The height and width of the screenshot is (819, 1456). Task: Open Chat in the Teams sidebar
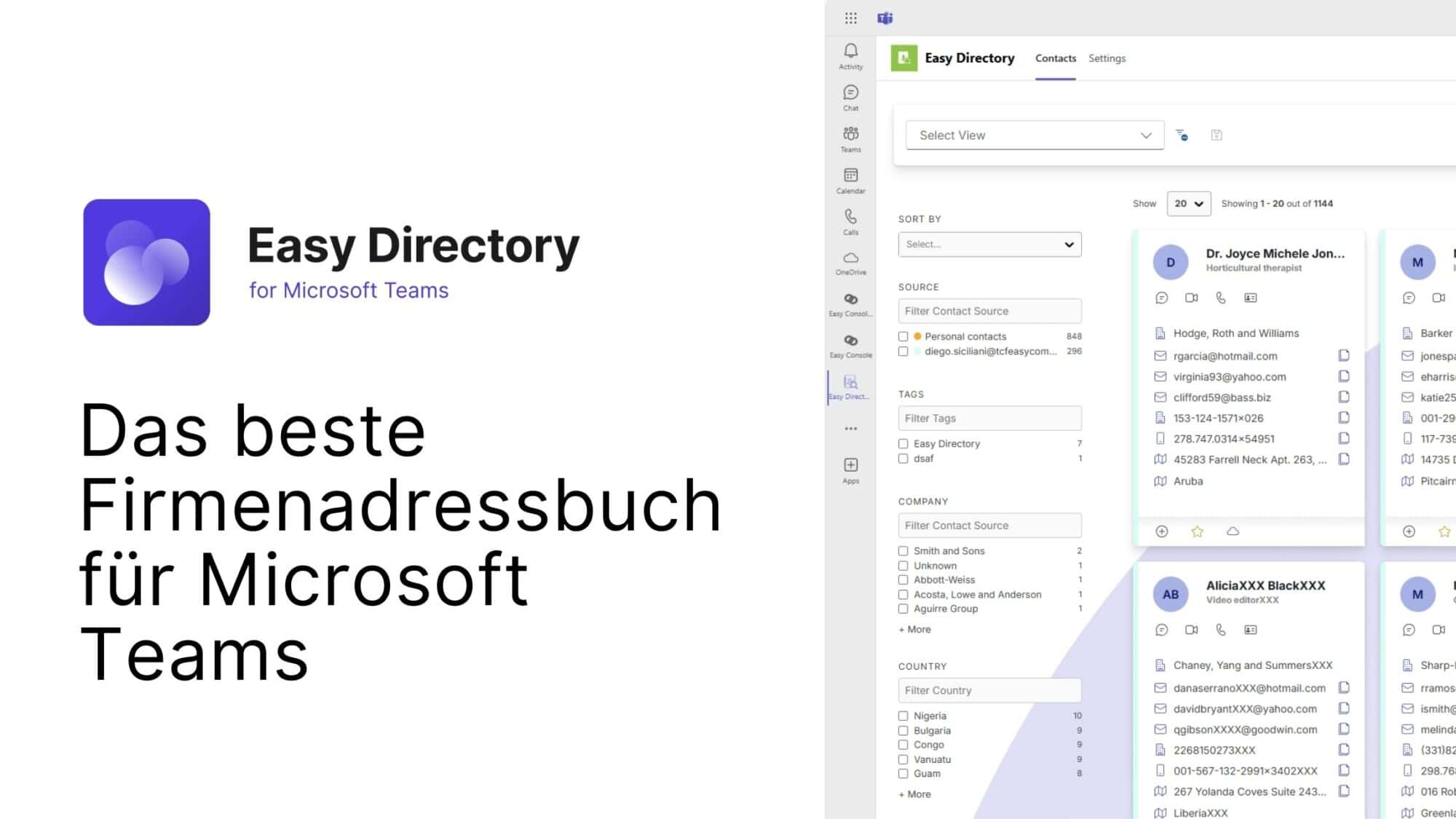coord(850,98)
